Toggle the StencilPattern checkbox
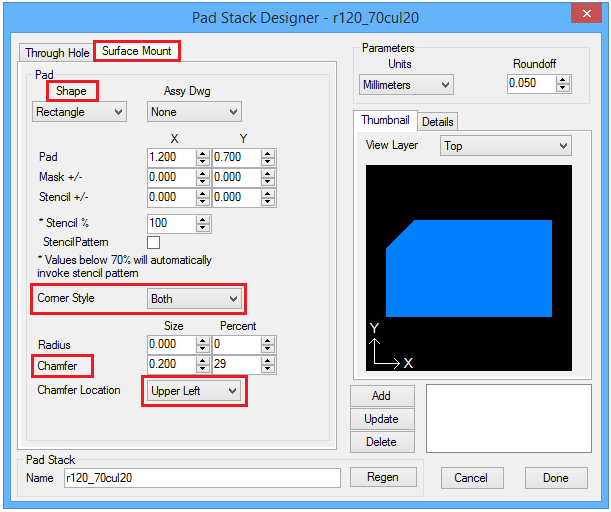Screen dimensions: 611x512 pyautogui.click(x=154, y=242)
